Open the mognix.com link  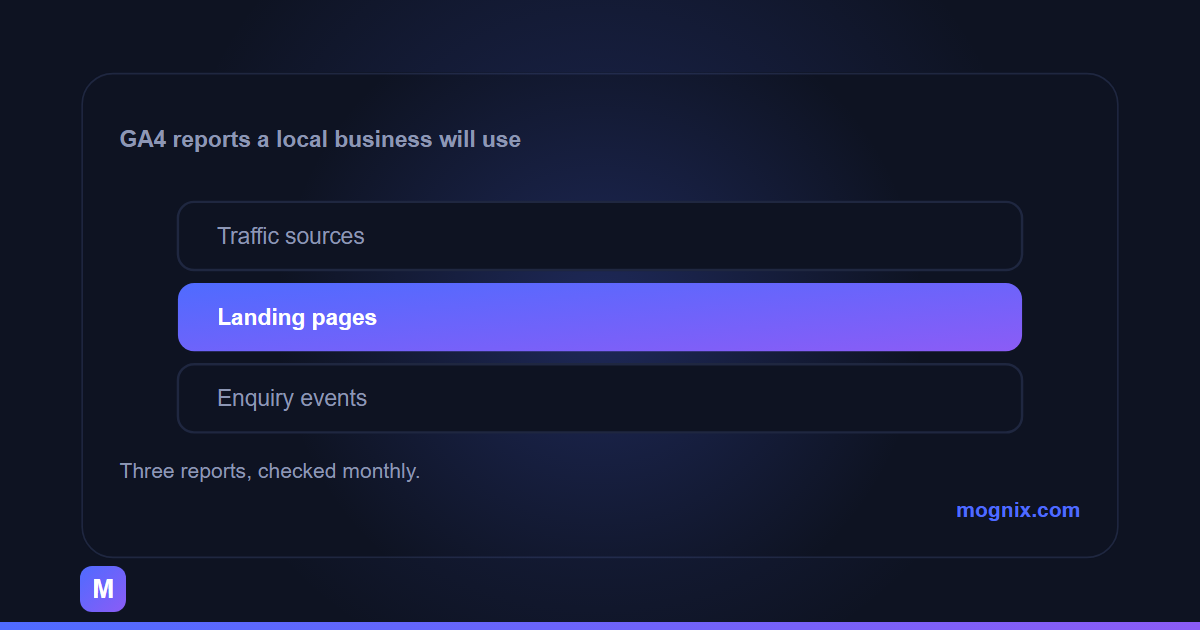pyautogui.click(x=1017, y=510)
